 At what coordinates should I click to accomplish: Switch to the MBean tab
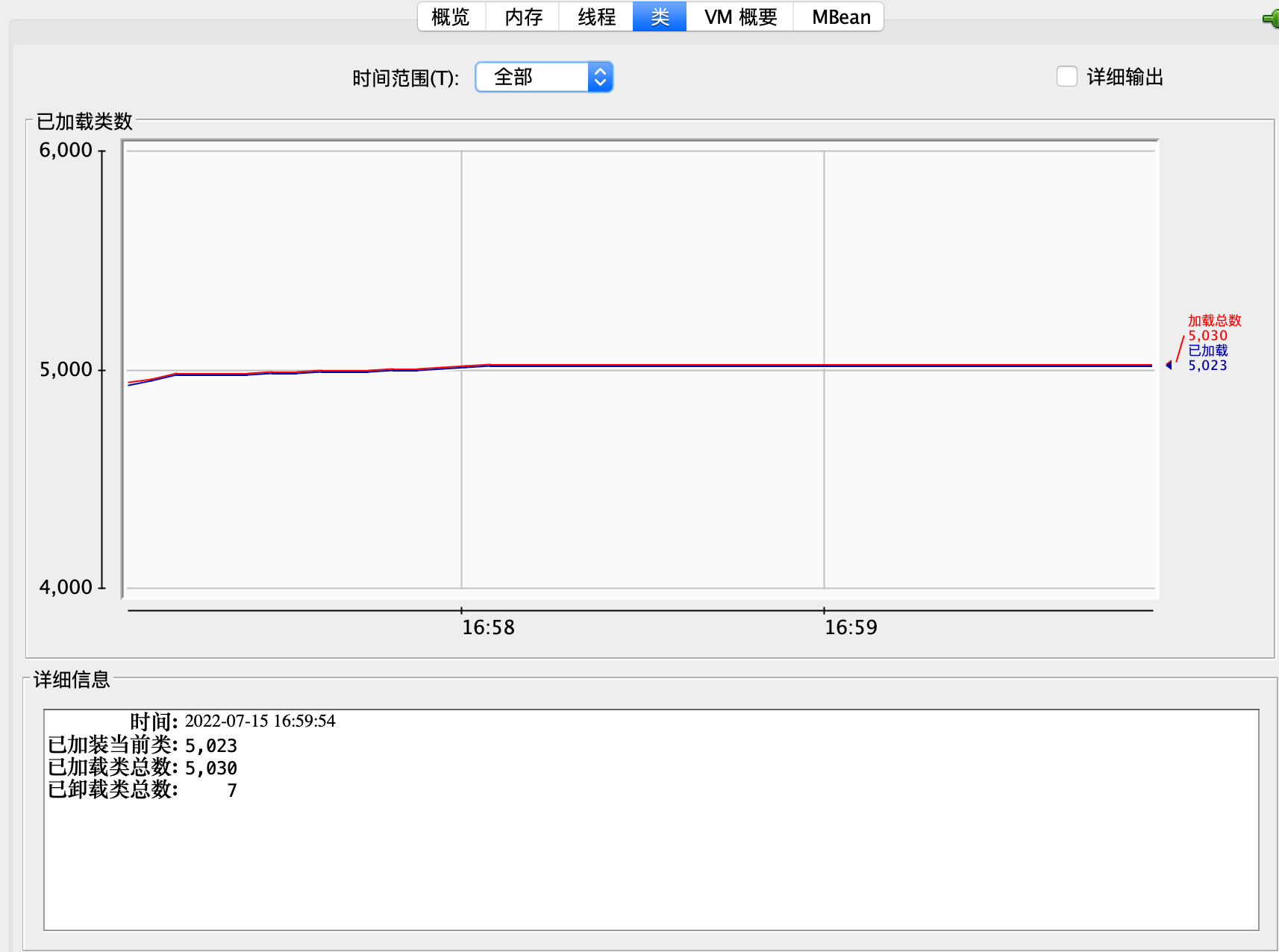point(840,16)
